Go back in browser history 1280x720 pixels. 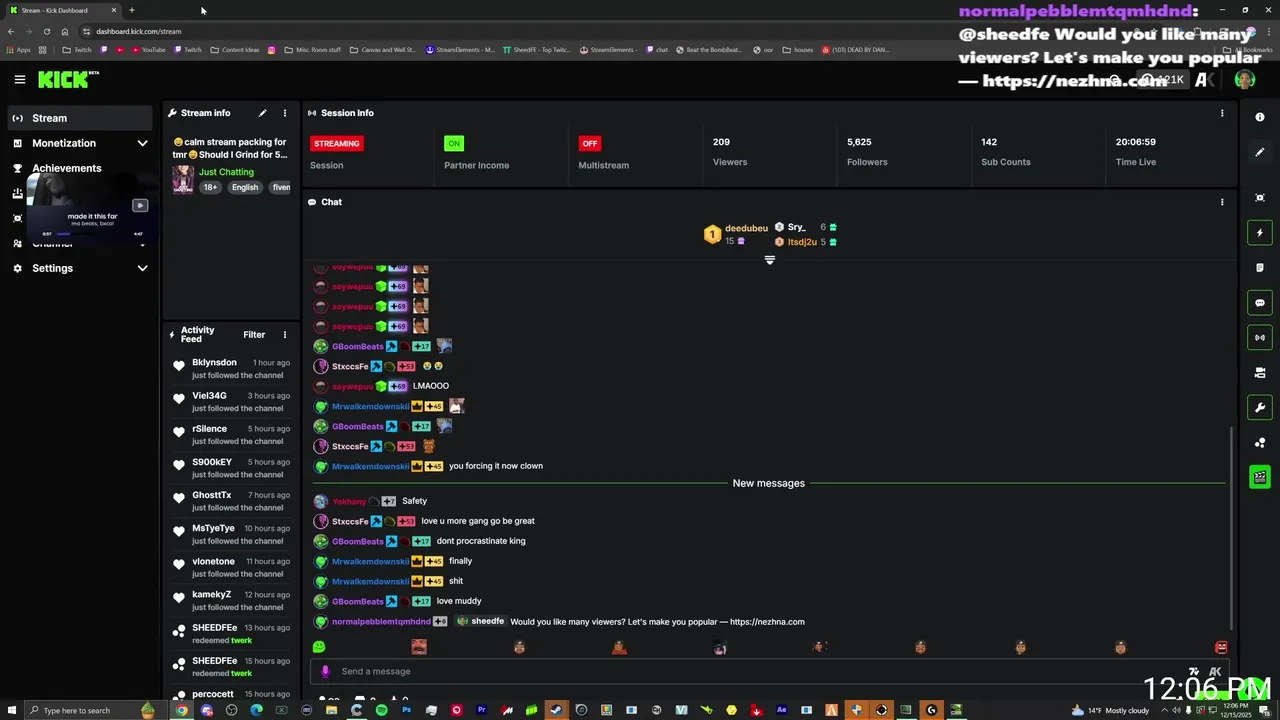[11, 31]
